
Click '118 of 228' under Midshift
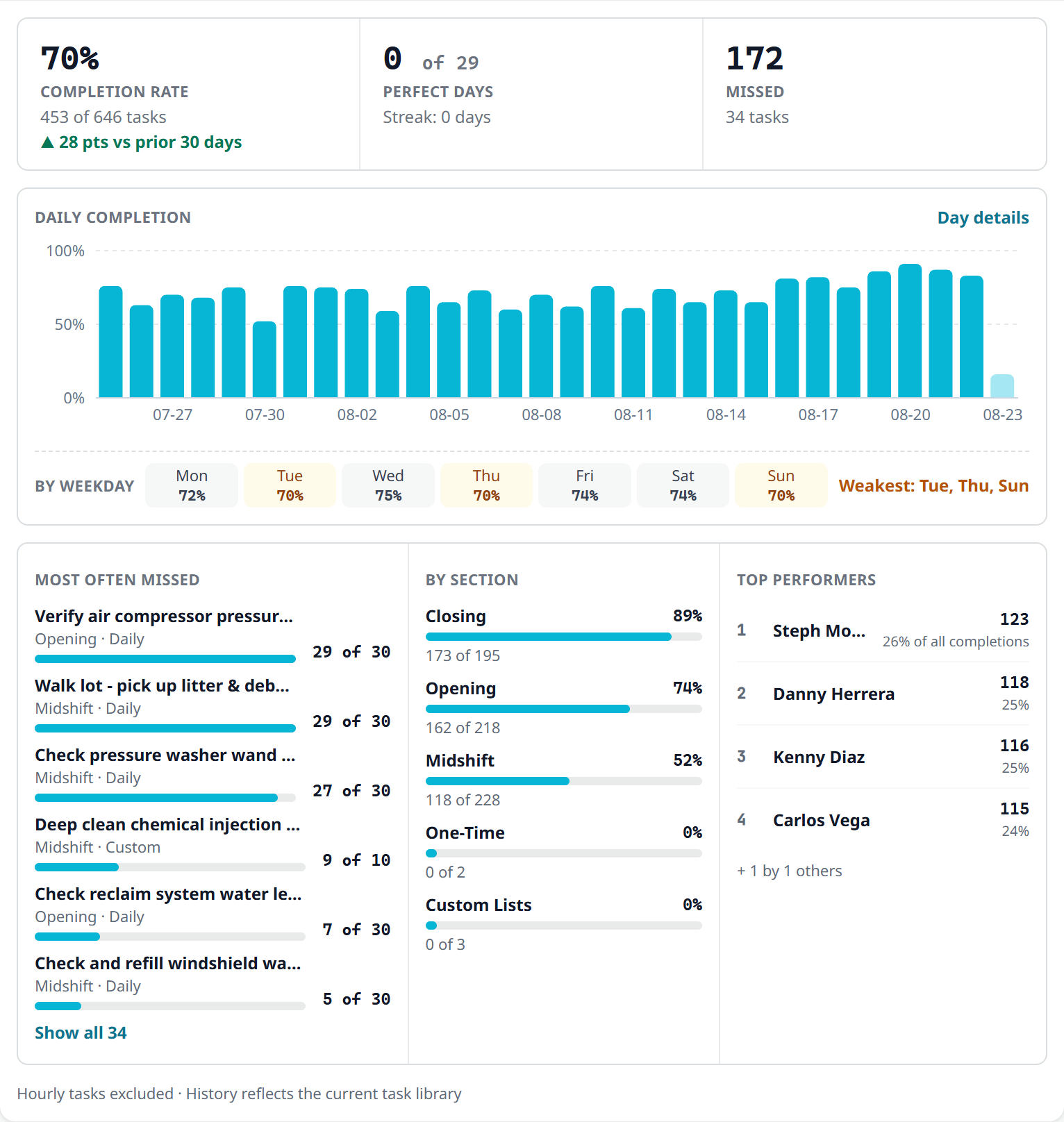[x=463, y=801]
